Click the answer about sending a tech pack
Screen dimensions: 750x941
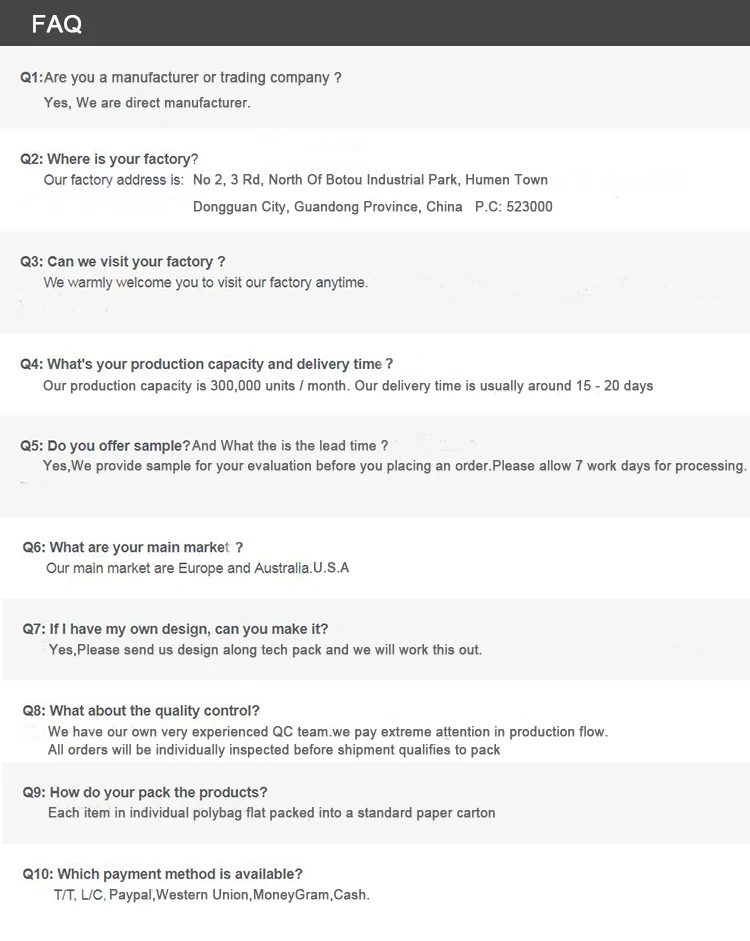pos(265,650)
